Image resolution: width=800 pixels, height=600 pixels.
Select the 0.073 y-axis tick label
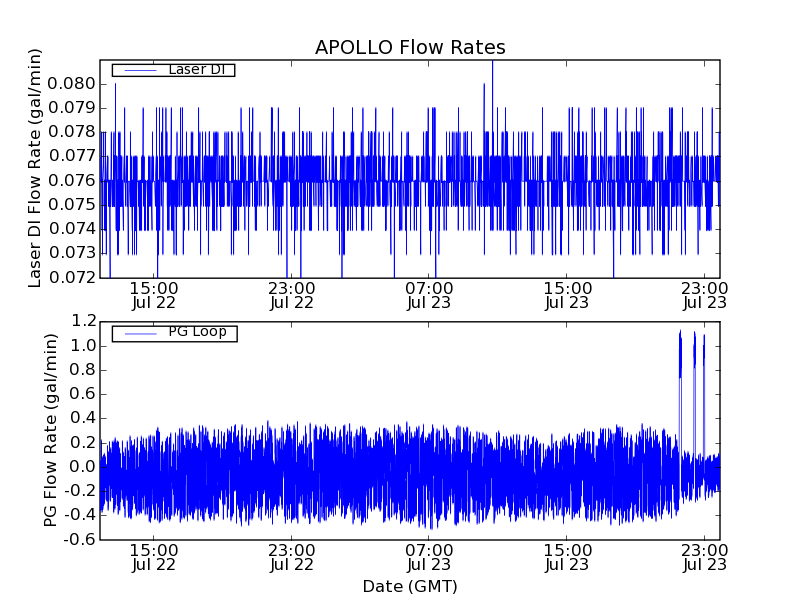[x=72, y=253]
